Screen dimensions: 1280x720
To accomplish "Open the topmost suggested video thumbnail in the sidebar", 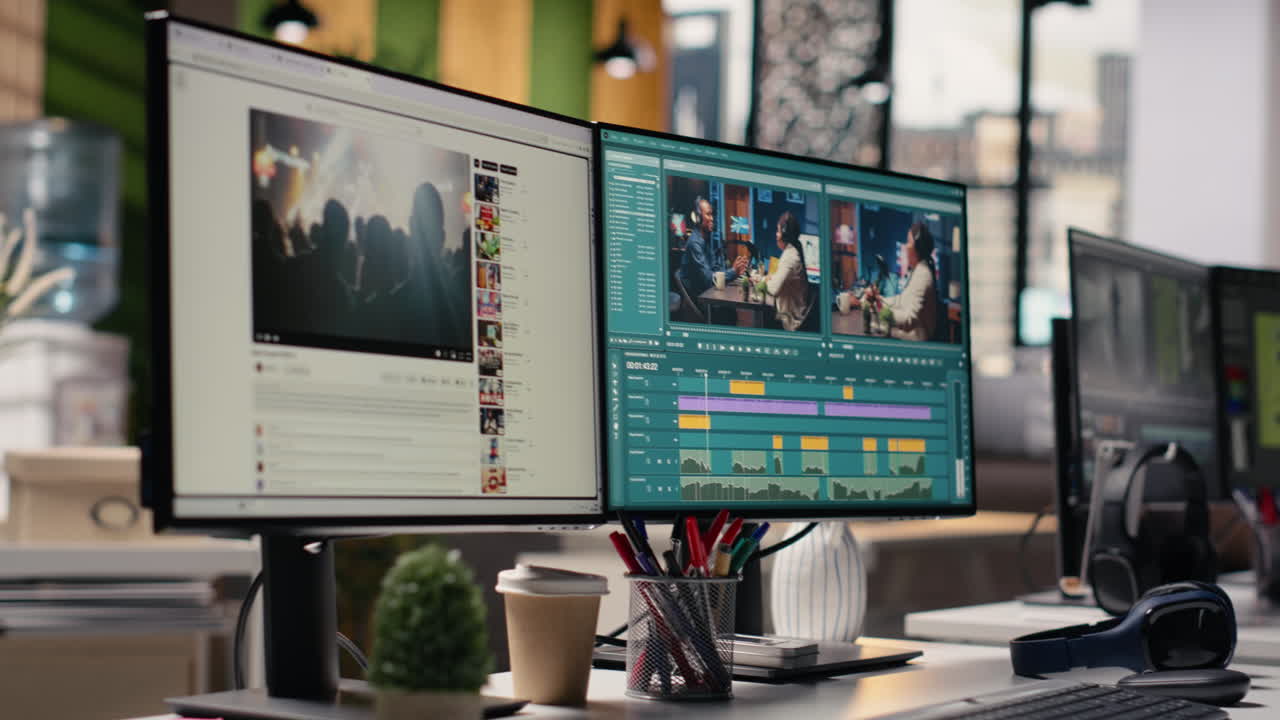I will point(487,188).
